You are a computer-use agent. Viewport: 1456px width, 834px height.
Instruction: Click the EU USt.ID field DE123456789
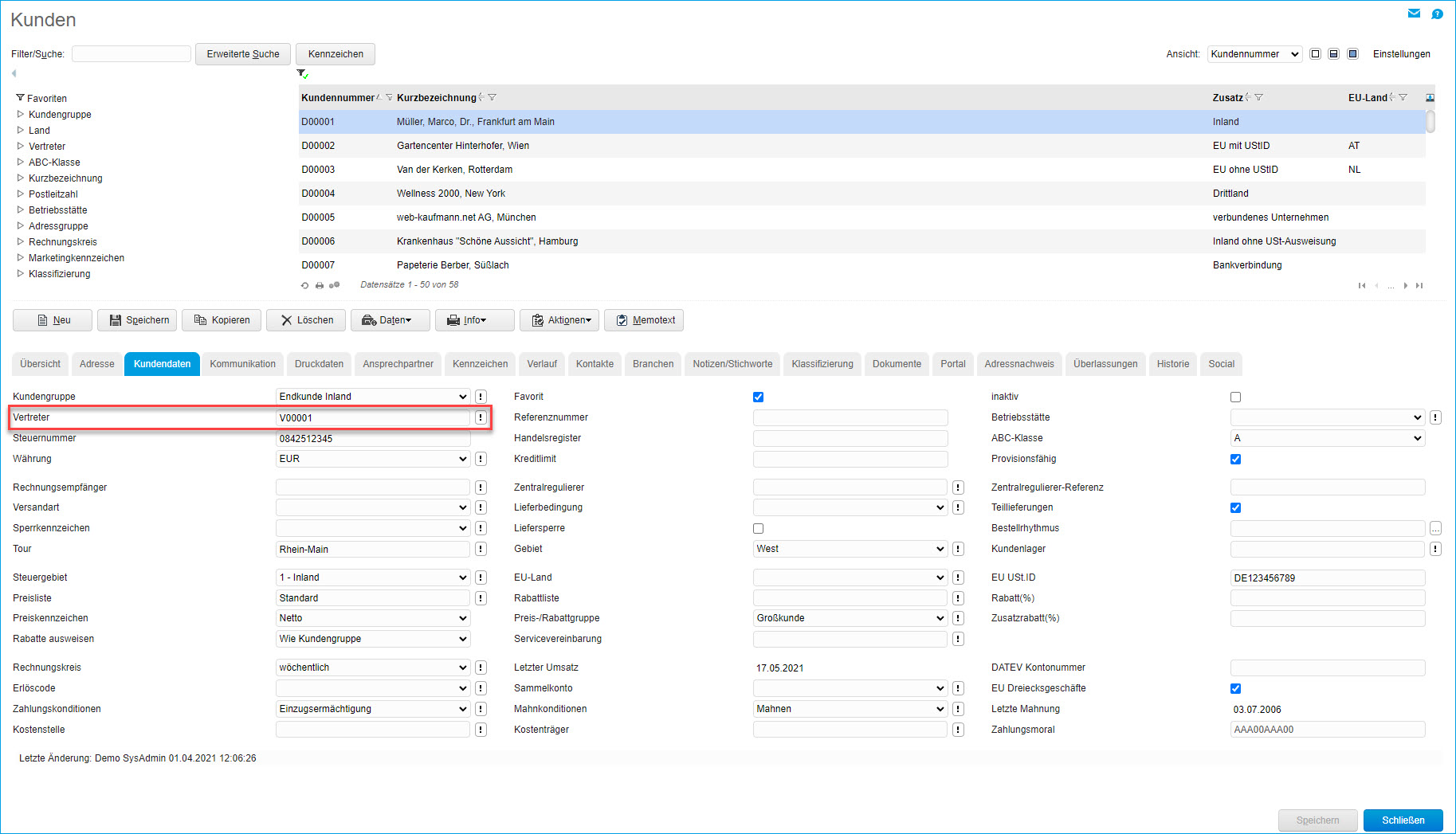point(1328,578)
